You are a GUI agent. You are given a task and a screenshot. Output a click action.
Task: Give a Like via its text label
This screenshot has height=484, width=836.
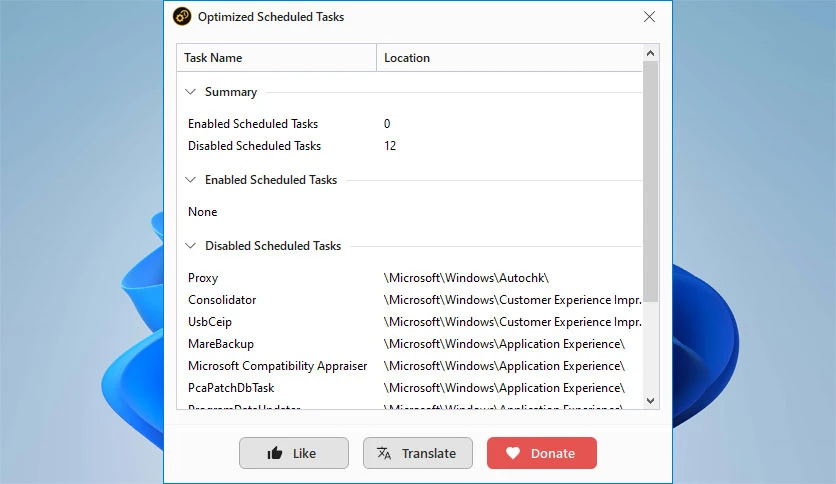click(304, 453)
